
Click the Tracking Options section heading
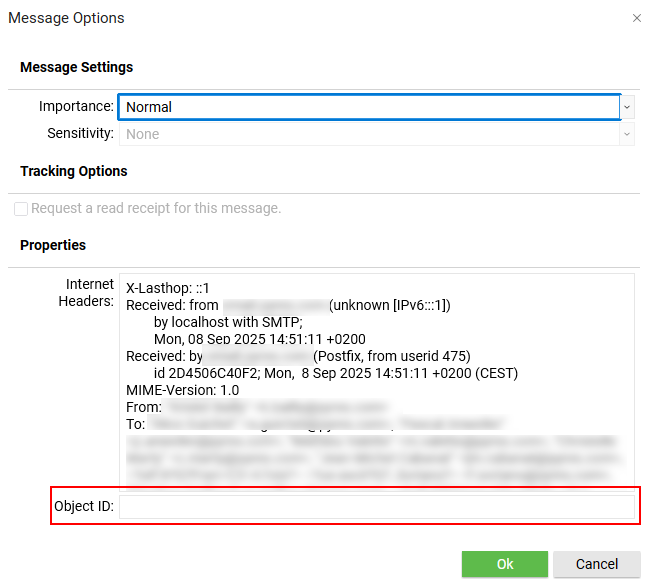pyautogui.click(x=74, y=171)
